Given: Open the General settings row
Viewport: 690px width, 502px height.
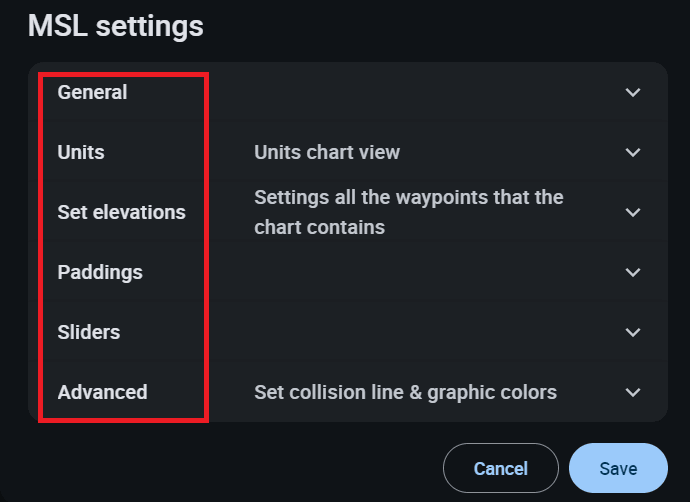Looking at the screenshot, I should pos(92,92).
